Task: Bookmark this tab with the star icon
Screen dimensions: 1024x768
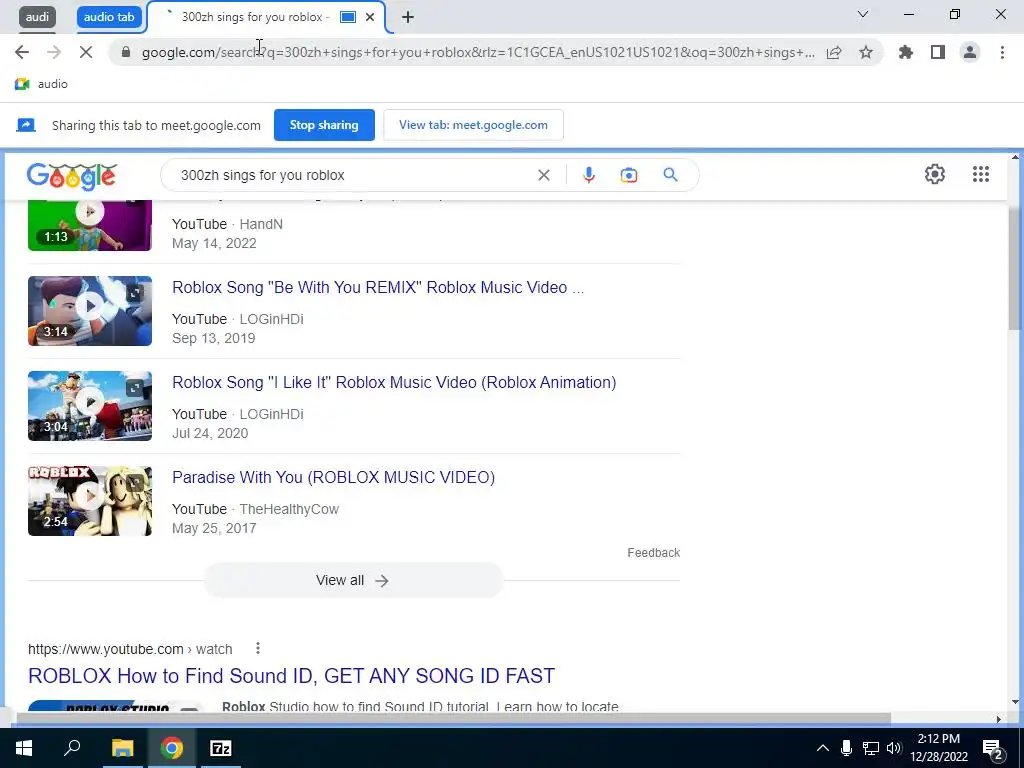Action: (x=866, y=52)
